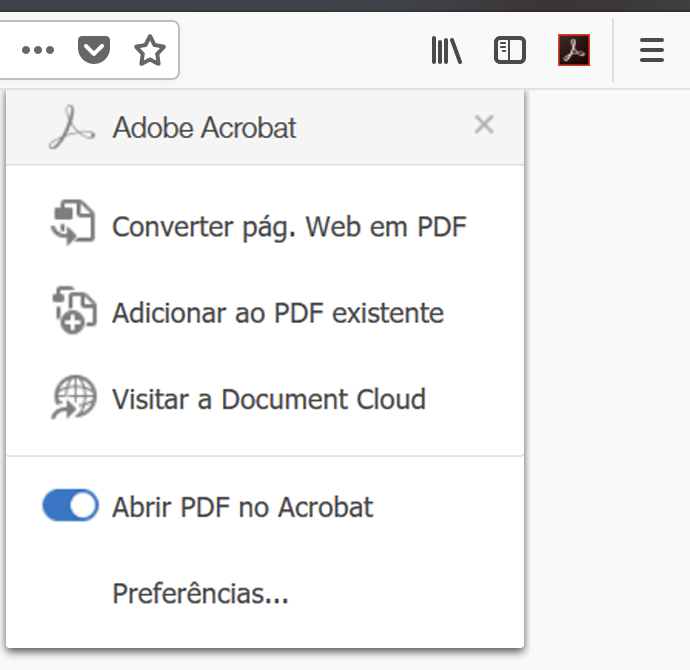This screenshot has height=670, width=690.
Task: Select "Converter pág. Web em PDF" text
Action: (x=289, y=227)
